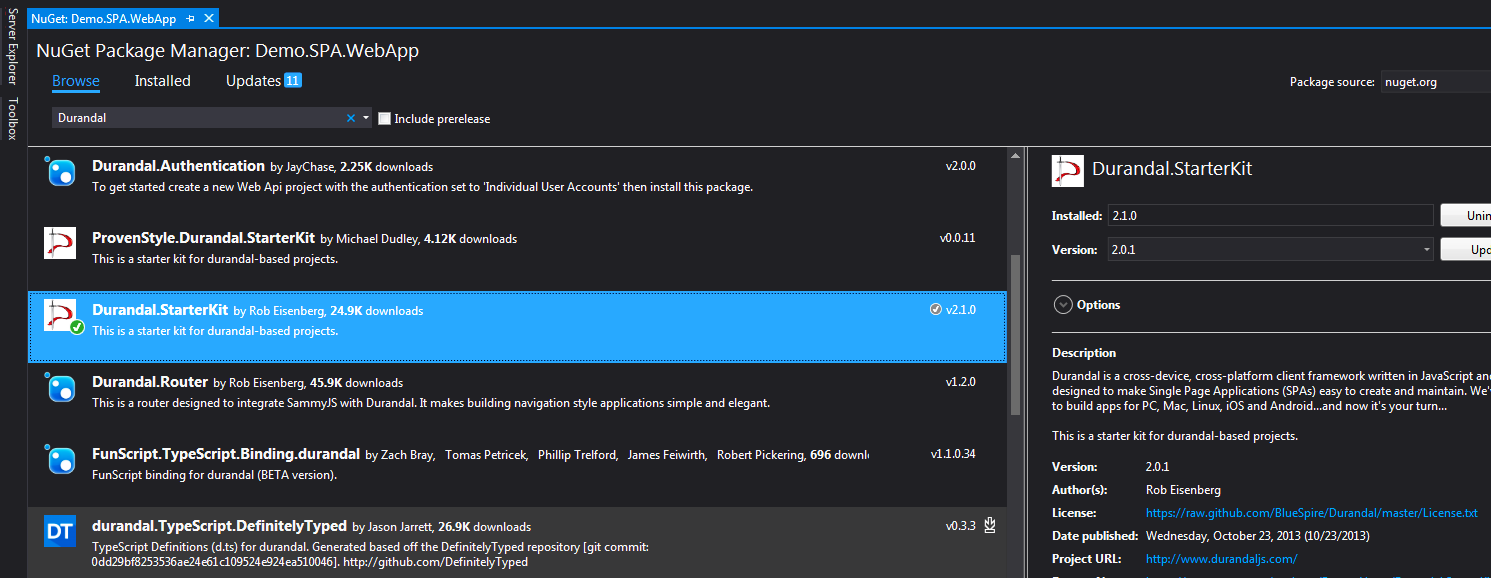Click the Updates count badge 11
The height and width of the screenshot is (583, 1491).
[293, 80]
